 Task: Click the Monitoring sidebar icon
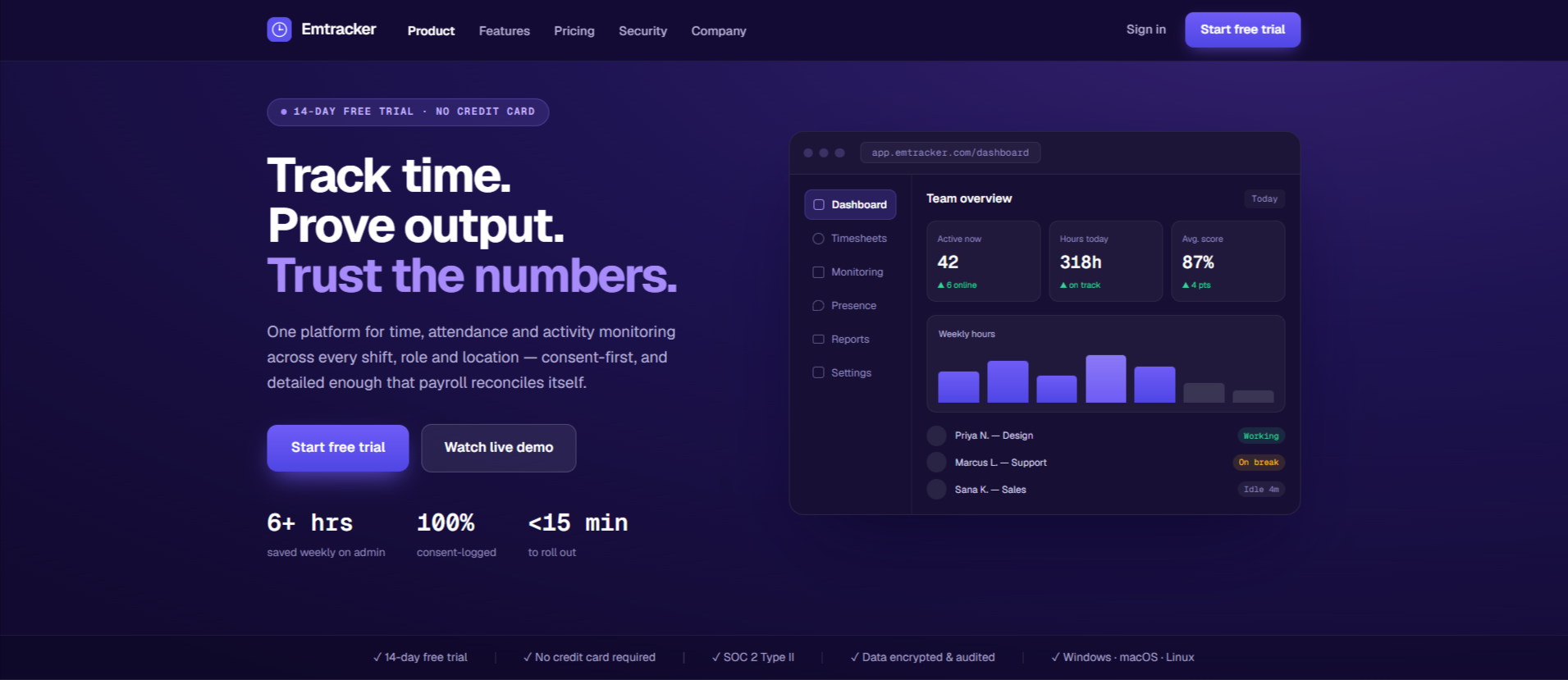point(818,272)
